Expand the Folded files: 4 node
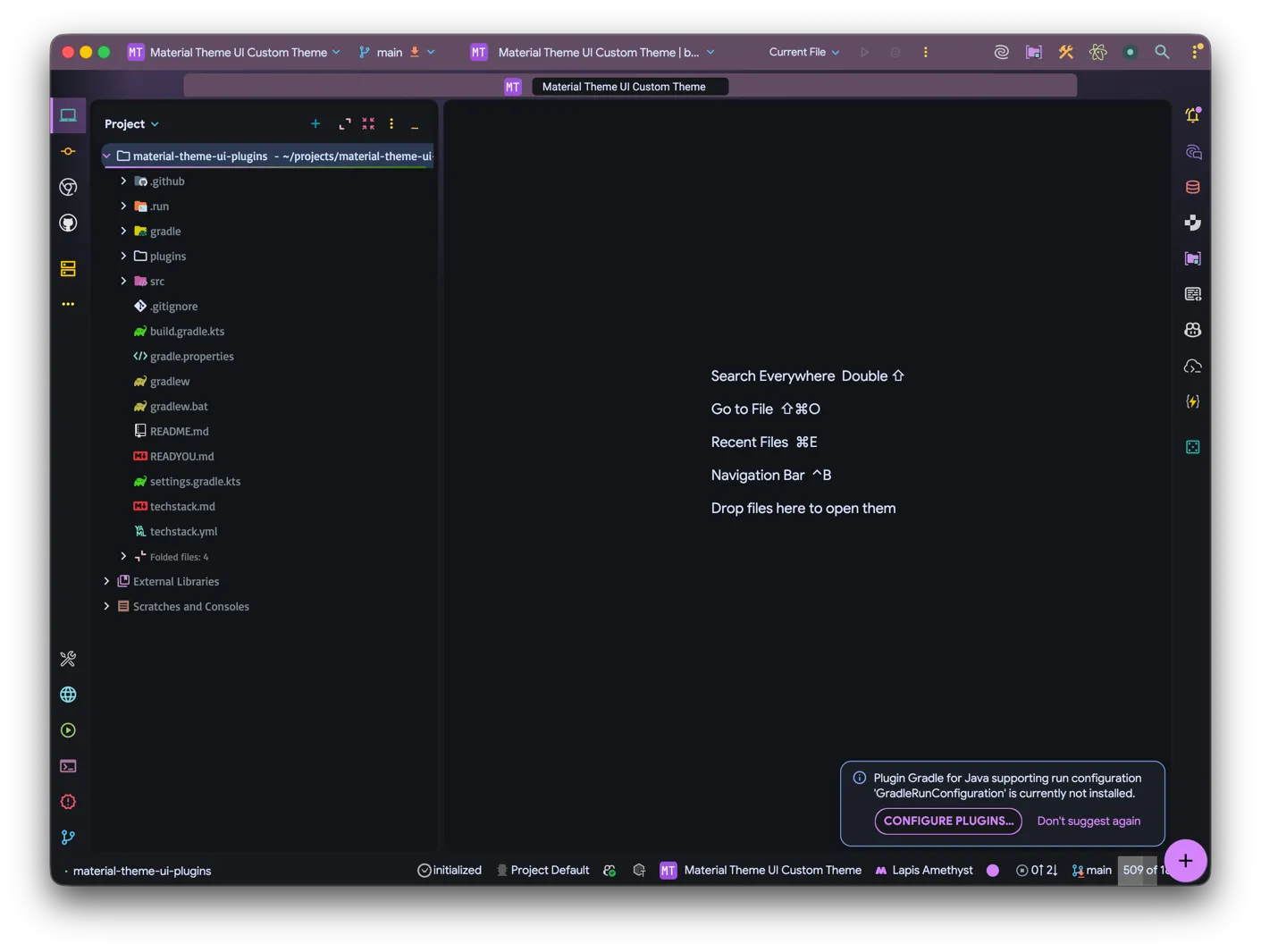The width and height of the screenshot is (1261, 952). pos(123,556)
